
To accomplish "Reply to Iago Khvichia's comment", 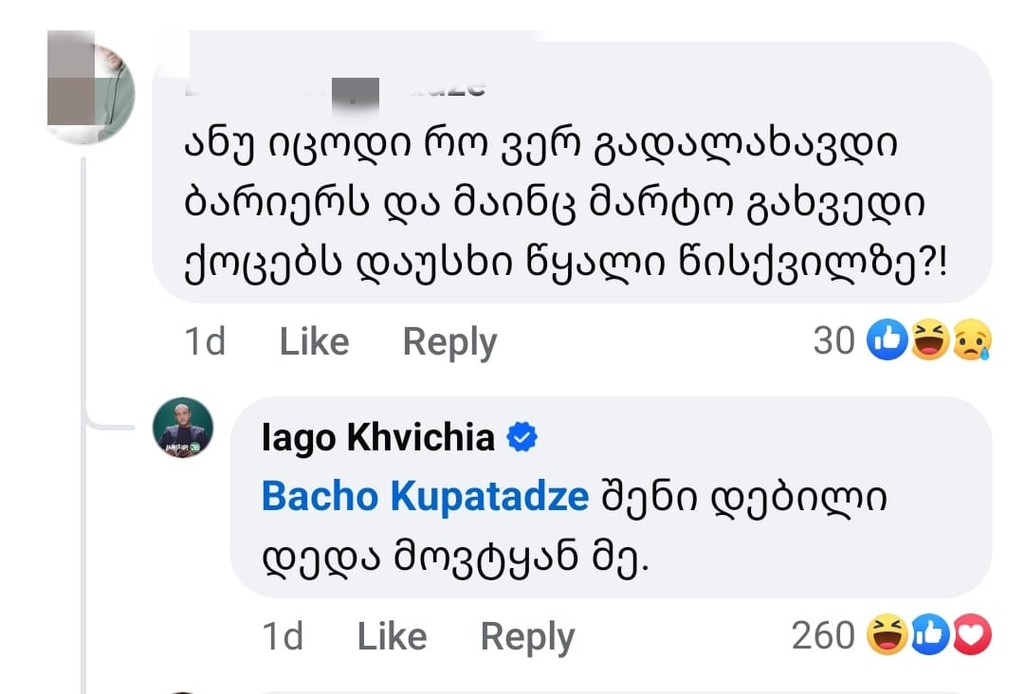I will click(527, 636).
